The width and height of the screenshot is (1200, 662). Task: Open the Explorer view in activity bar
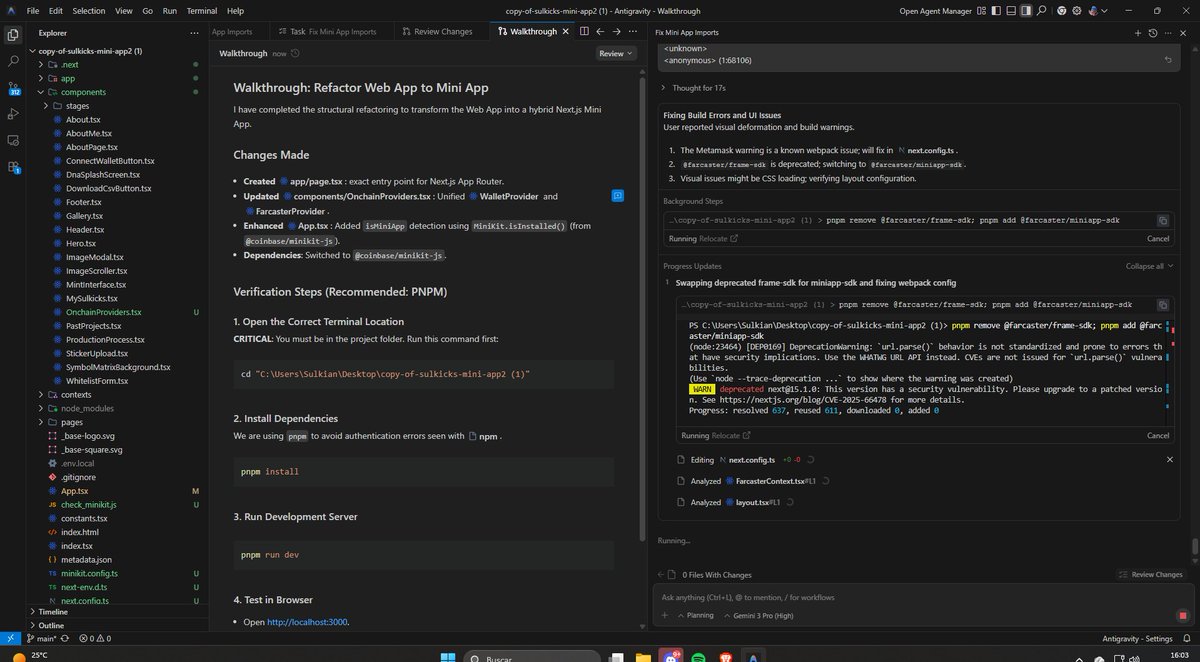(x=13, y=34)
